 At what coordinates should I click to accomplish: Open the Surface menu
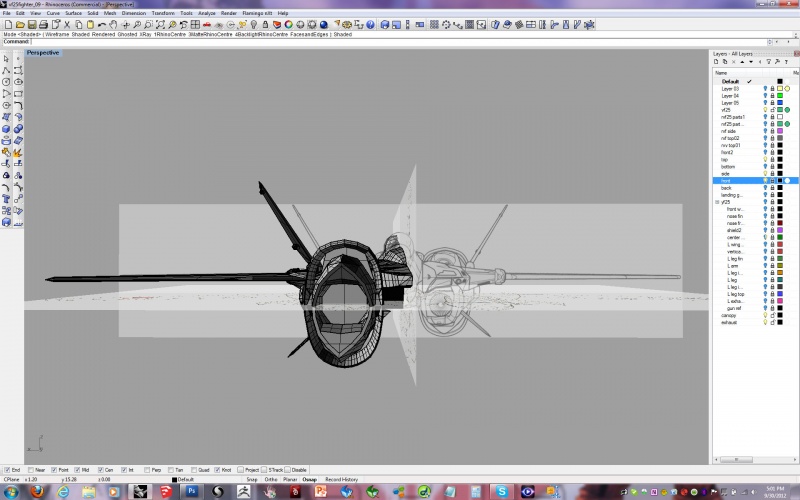tap(73, 13)
